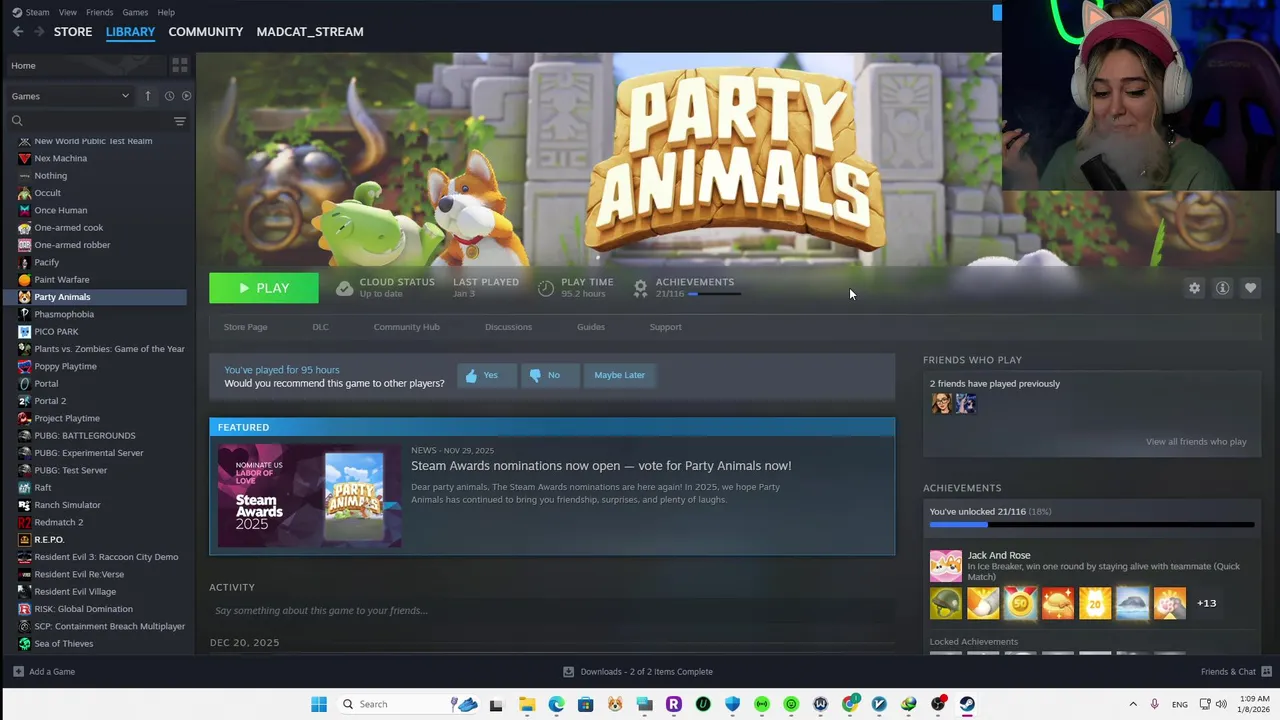The image size is (1280, 720).
Task: Click the achievements gear-star icon
Action: [641, 288]
